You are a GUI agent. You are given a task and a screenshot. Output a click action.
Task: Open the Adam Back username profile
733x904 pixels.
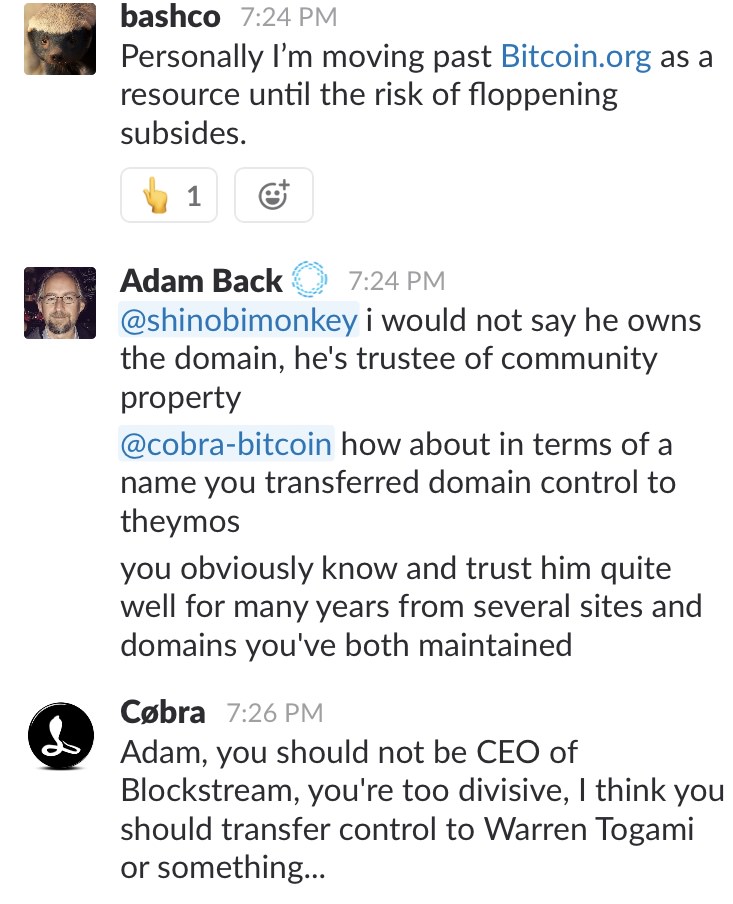pos(201,280)
